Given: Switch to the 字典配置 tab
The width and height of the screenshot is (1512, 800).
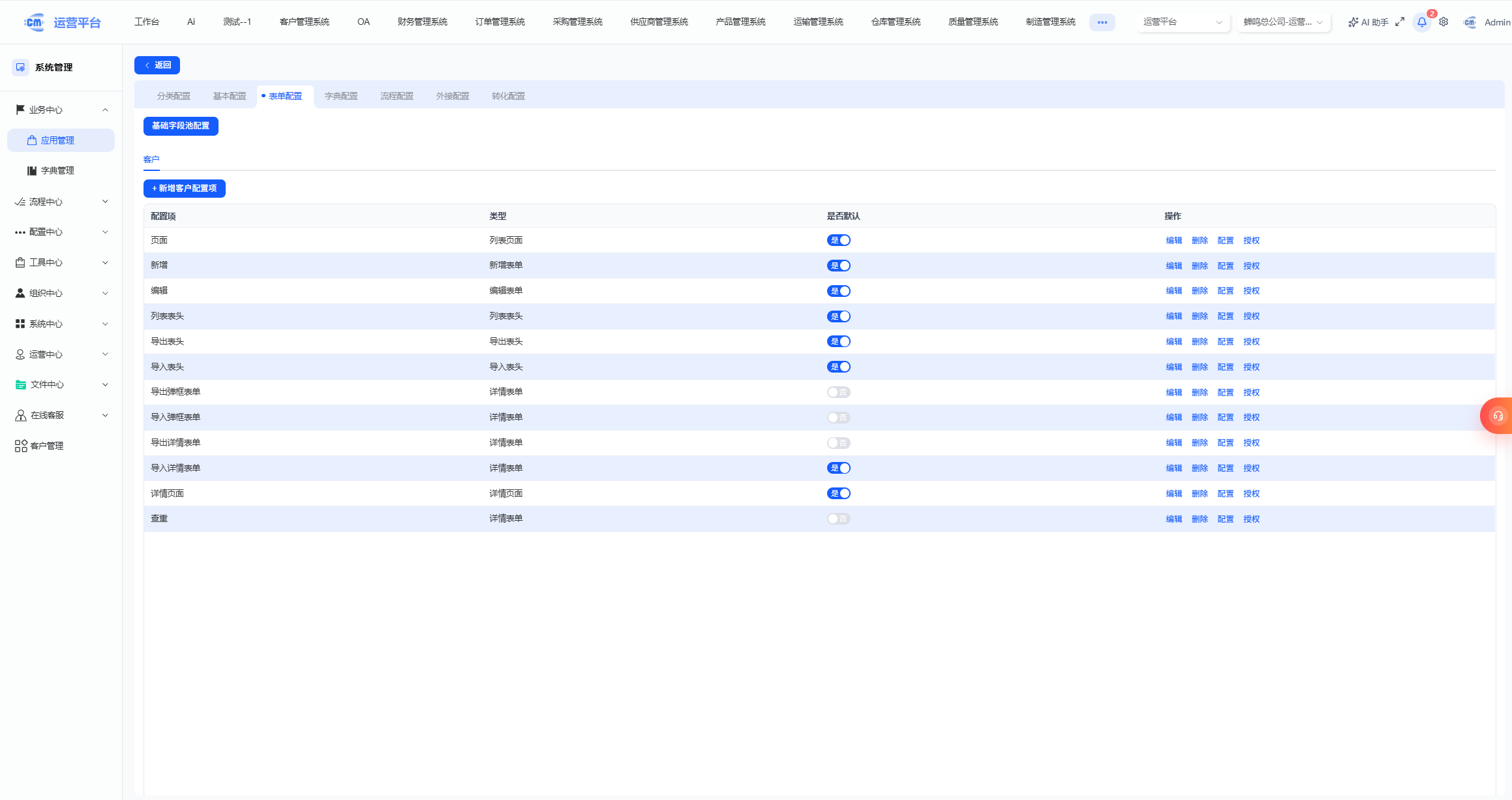Looking at the screenshot, I should [341, 96].
